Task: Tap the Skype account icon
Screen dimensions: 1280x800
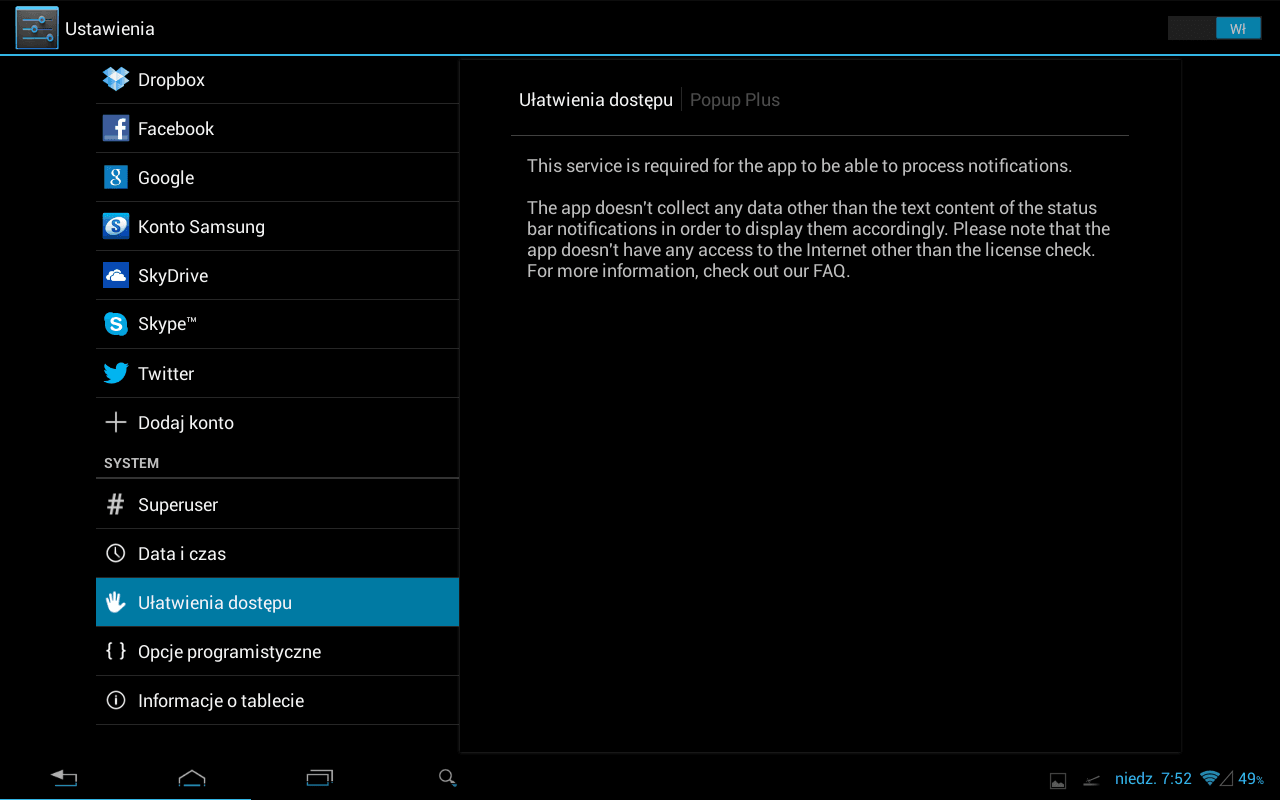Action: click(x=116, y=325)
